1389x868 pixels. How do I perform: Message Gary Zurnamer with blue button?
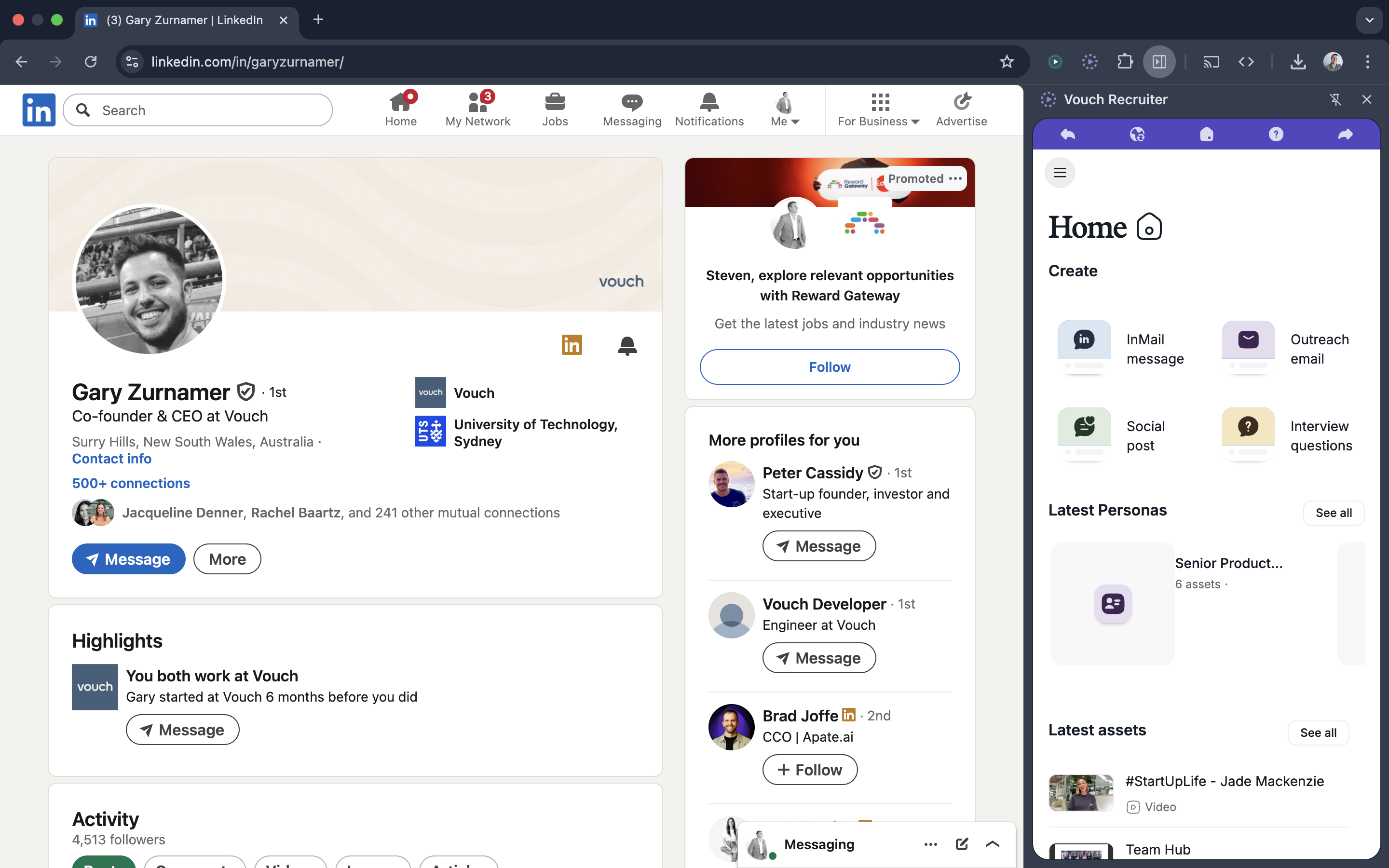point(129,558)
